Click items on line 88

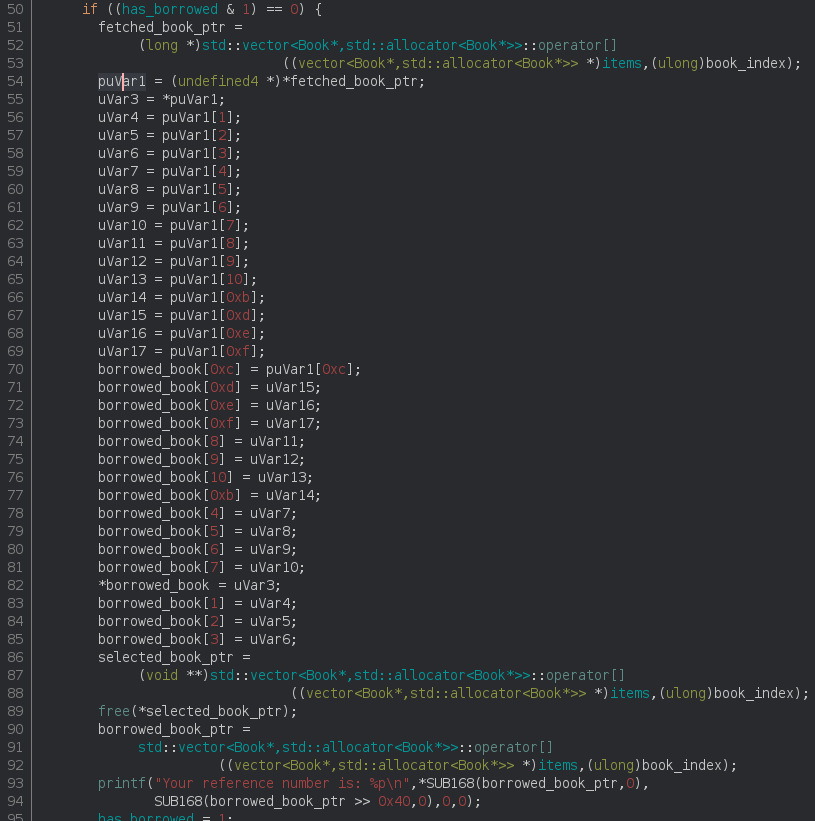point(630,693)
